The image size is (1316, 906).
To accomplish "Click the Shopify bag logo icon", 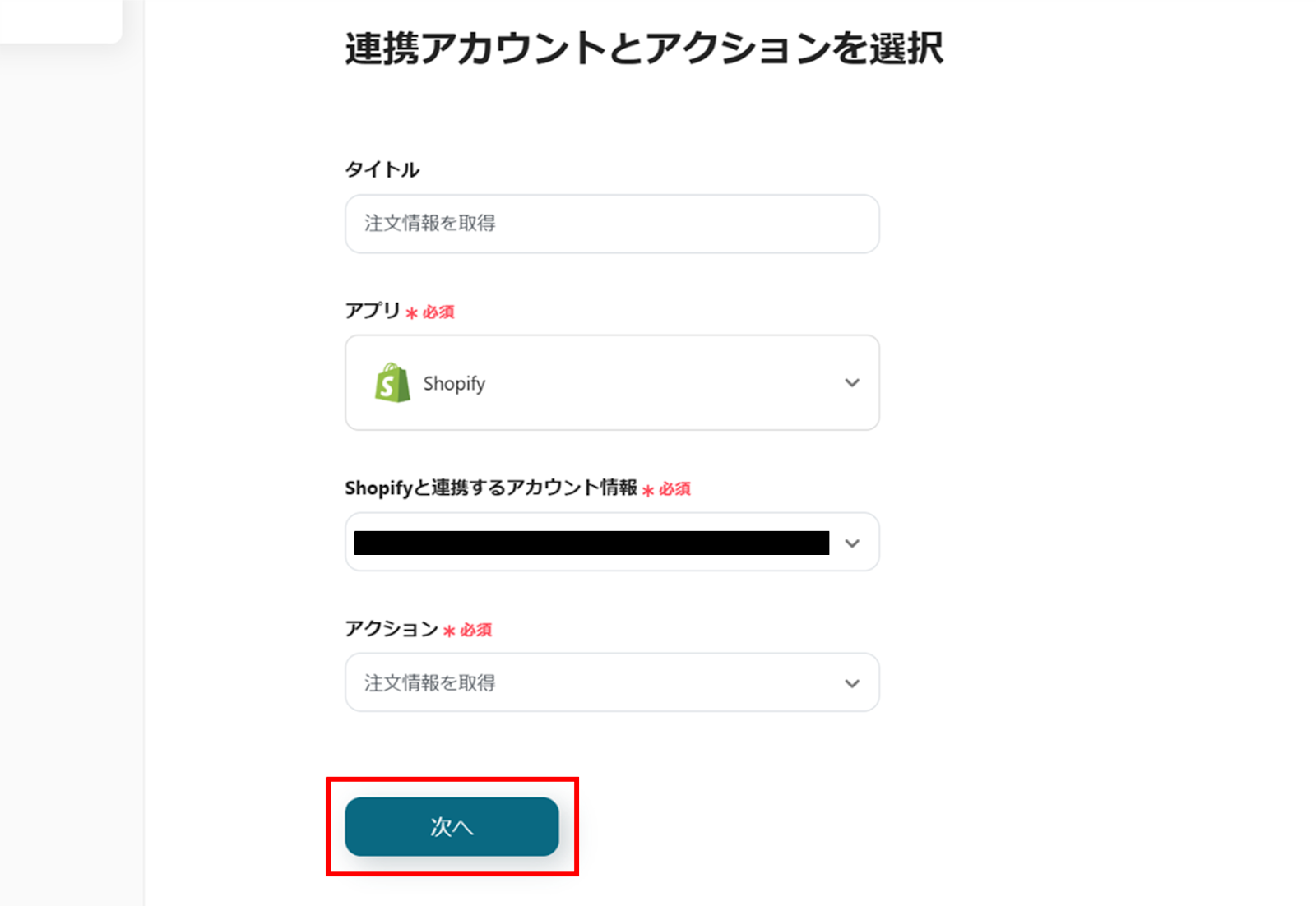I will tap(392, 383).
